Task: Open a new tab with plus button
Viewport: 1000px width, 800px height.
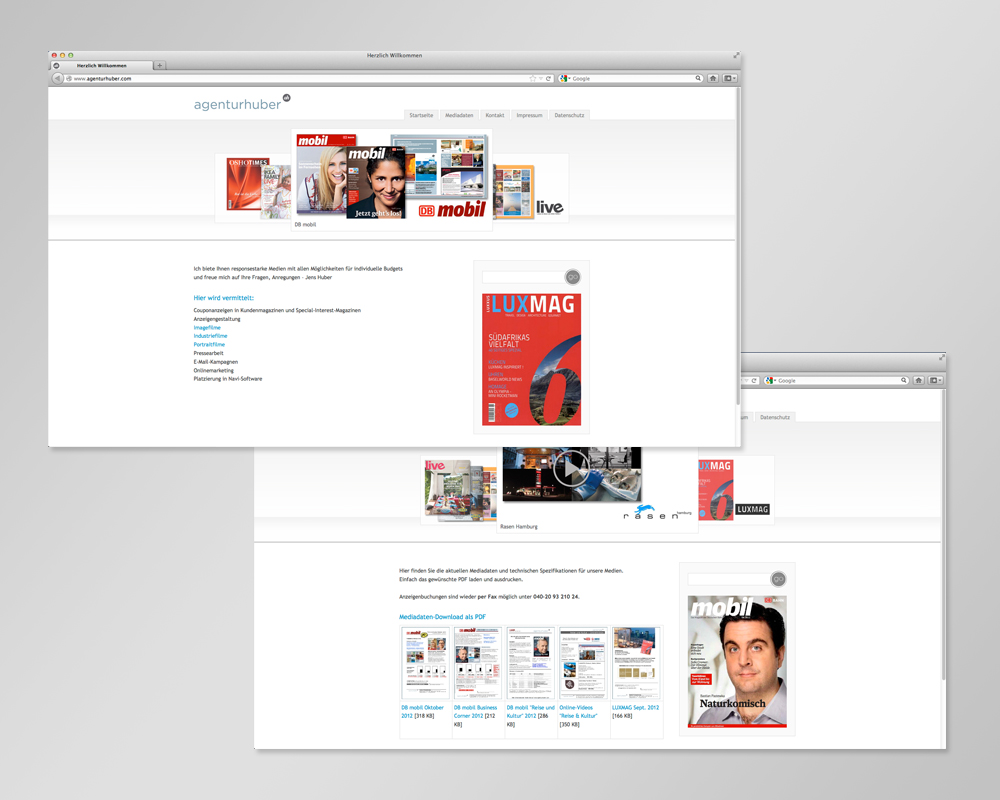Action: pos(160,65)
